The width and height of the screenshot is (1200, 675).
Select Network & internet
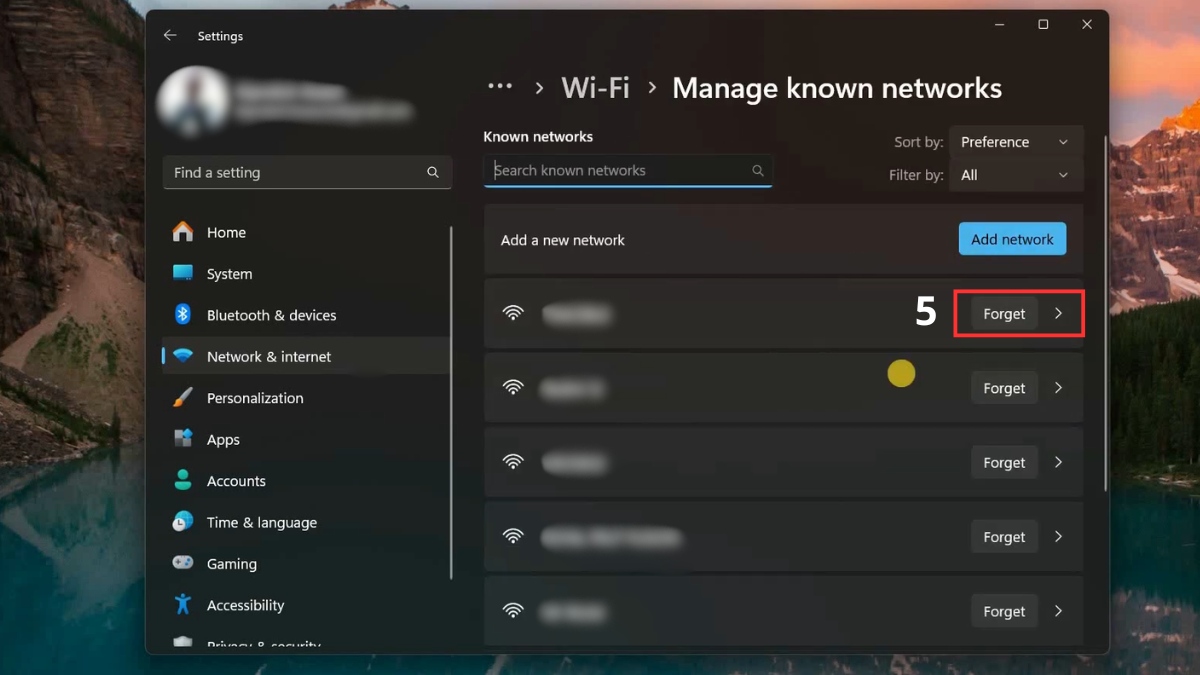[x=306, y=356]
